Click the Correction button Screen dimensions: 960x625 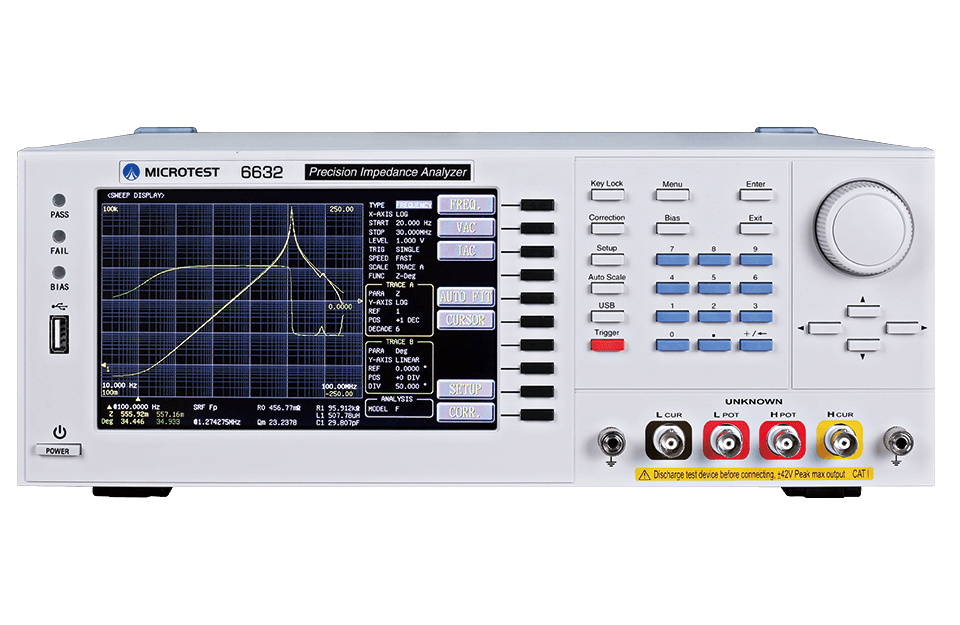(607, 229)
